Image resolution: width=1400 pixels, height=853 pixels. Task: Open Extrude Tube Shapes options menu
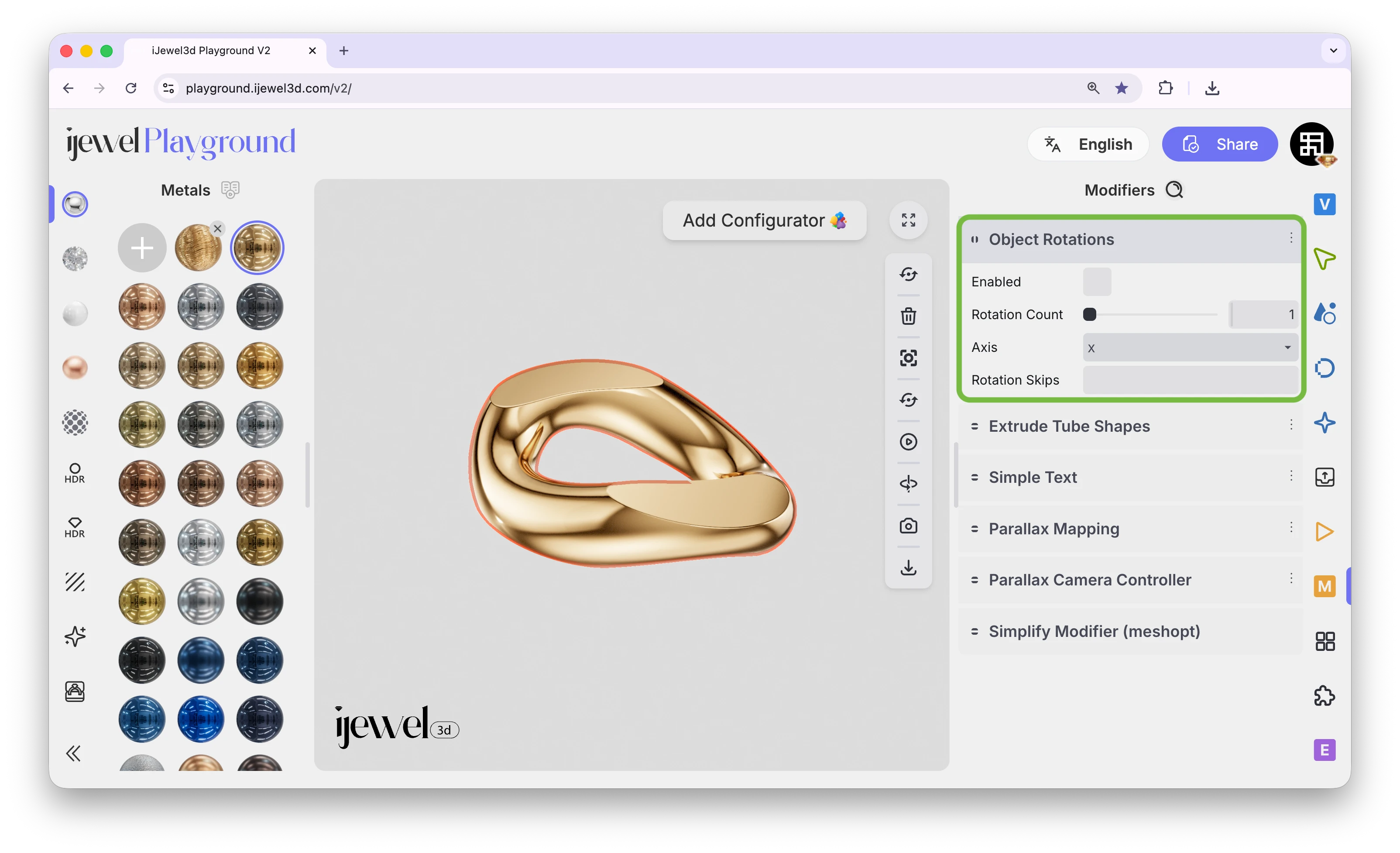click(1290, 425)
